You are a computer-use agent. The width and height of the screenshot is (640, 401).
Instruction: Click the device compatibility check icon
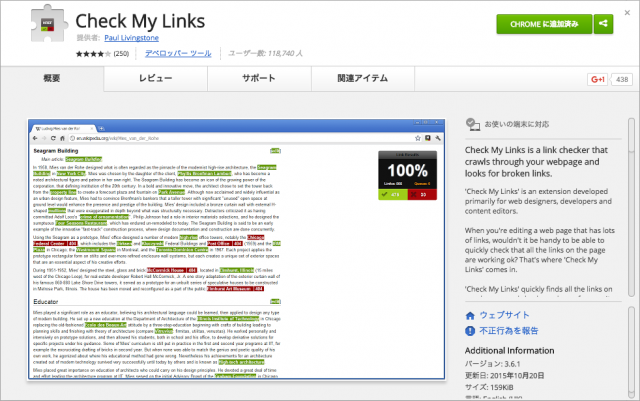[x=471, y=125]
